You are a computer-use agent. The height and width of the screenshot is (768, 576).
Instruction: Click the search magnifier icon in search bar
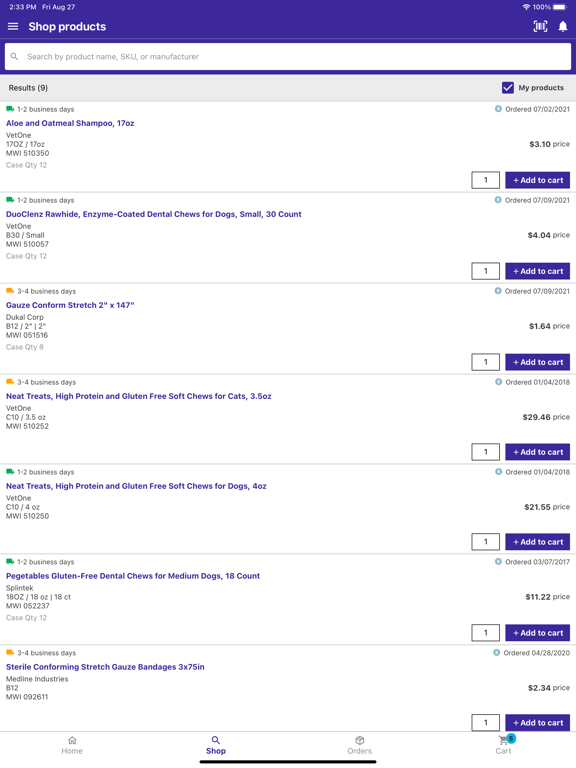15,57
